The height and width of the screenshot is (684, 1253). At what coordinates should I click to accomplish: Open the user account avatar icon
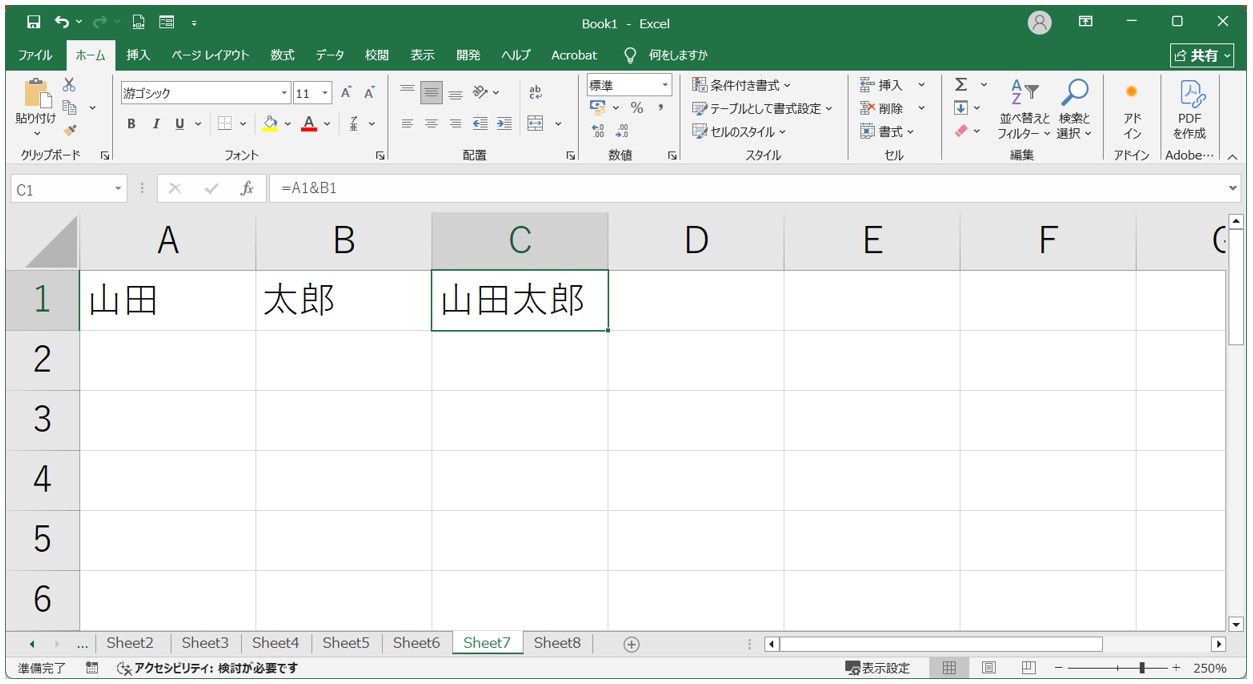(x=1040, y=22)
